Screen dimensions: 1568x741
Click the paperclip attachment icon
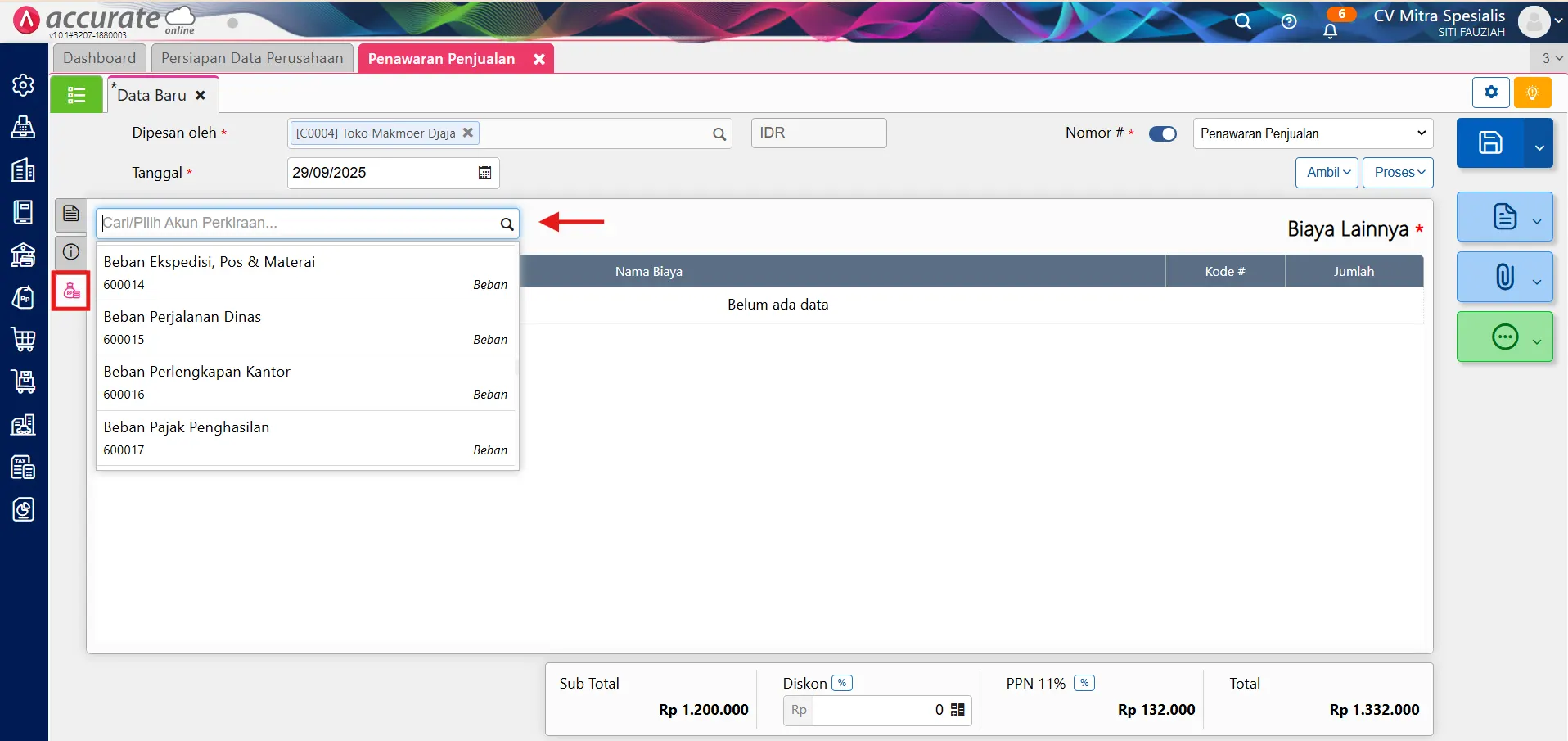coord(1504,277)
